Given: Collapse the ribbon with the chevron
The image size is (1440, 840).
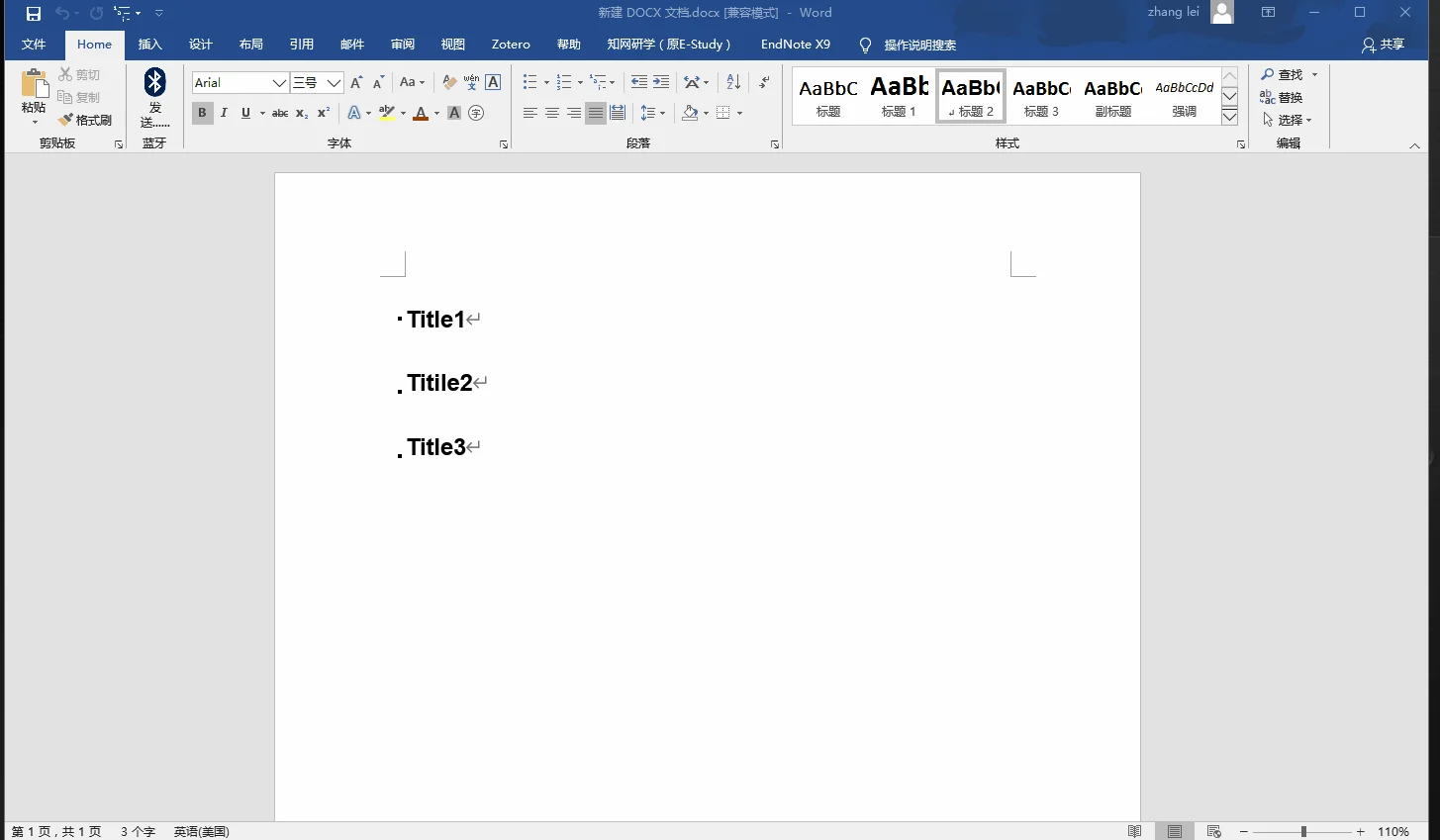Looking at the screenshot, I should pyautogui.click(x=1414, y=145).
